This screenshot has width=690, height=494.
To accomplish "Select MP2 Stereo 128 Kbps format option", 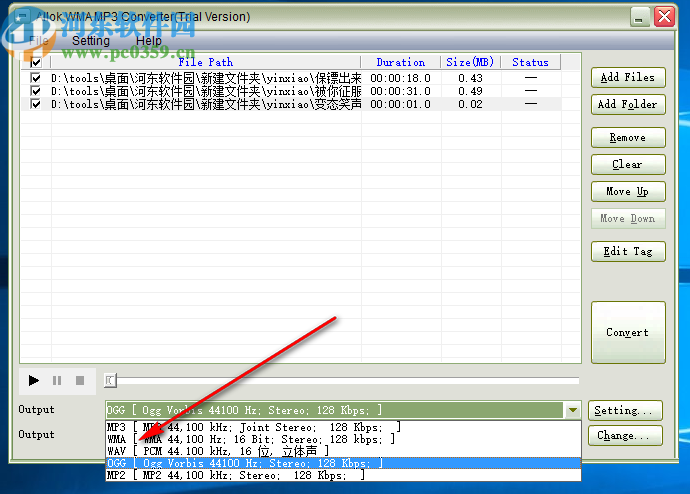I will coord(343,475).
